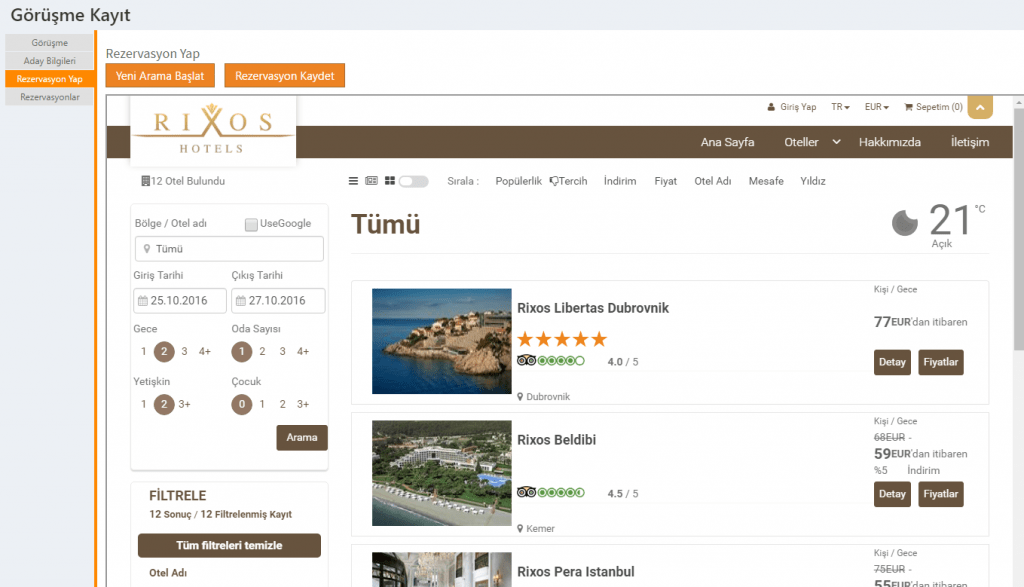Sort by İndirim
Screen dimensions: 1024x587
point(620,181)
